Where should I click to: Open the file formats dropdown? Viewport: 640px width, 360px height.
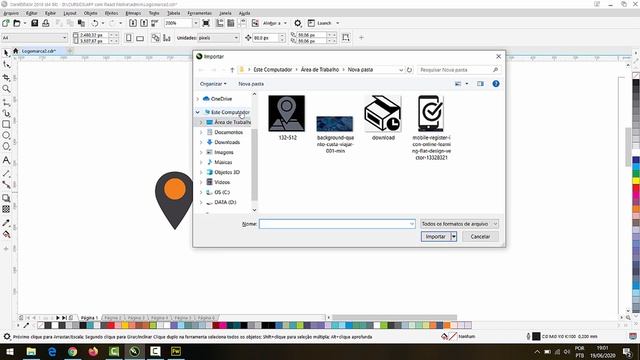click(459, 224)
